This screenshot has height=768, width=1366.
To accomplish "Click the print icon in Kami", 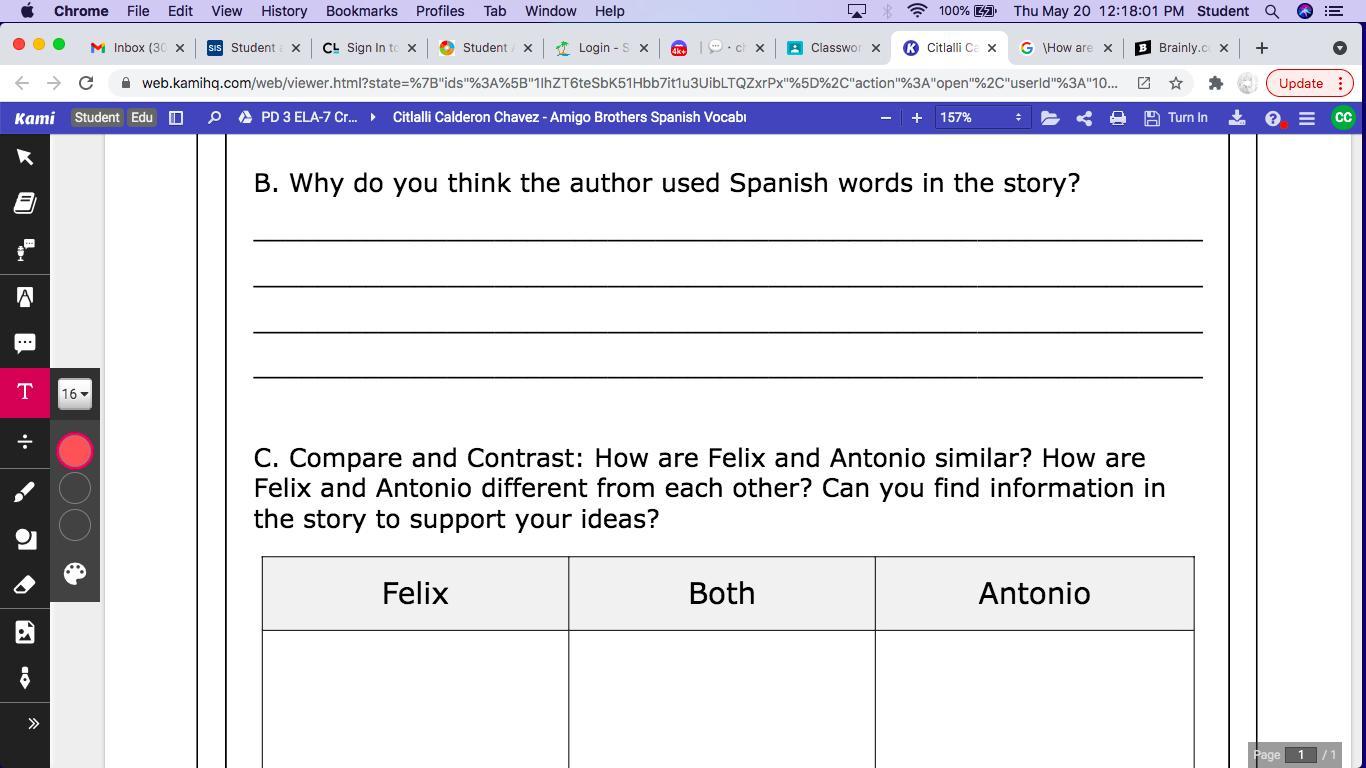I will pos(1118,118).
